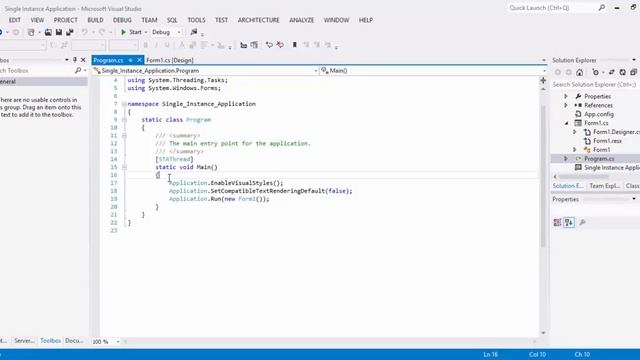Switch to the Solution Explorer bottom tab
The height and width of the screenshot is (360, 640).
click(568, 186)
